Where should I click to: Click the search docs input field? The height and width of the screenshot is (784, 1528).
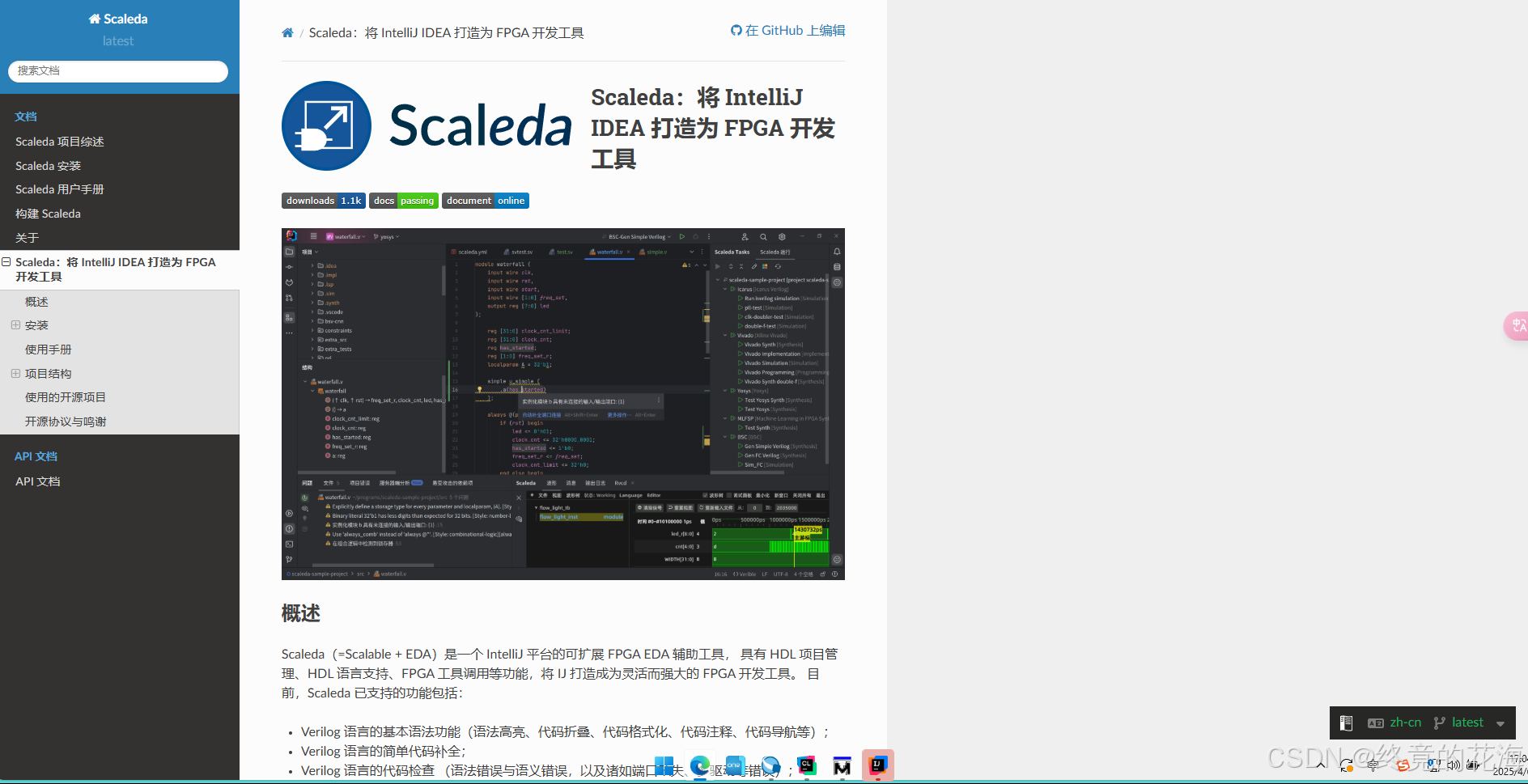click(x=118, y=71)
